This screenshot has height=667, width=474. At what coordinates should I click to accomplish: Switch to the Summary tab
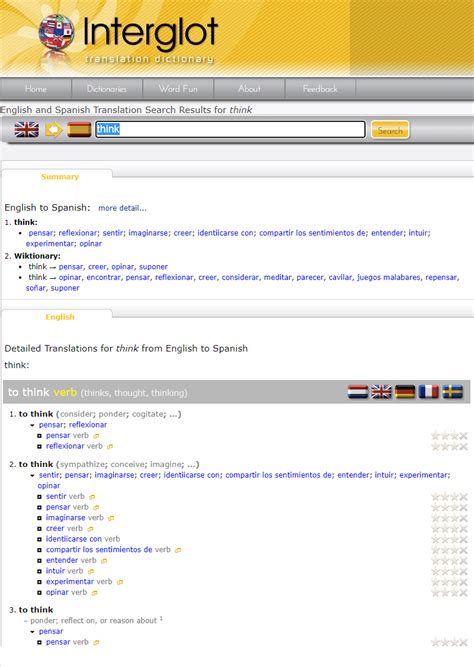pyautogui.click(x=60, y=177)
